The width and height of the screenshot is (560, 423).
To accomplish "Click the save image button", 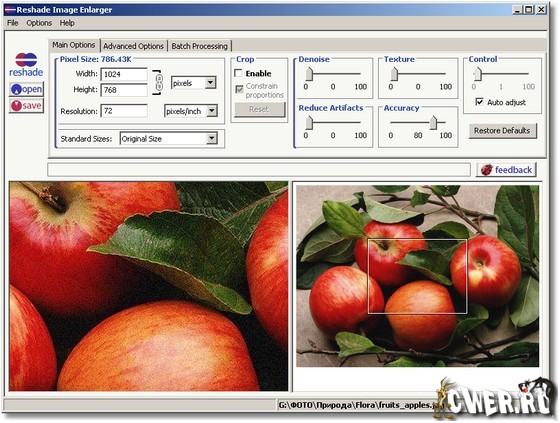I will tap(26, 105).
